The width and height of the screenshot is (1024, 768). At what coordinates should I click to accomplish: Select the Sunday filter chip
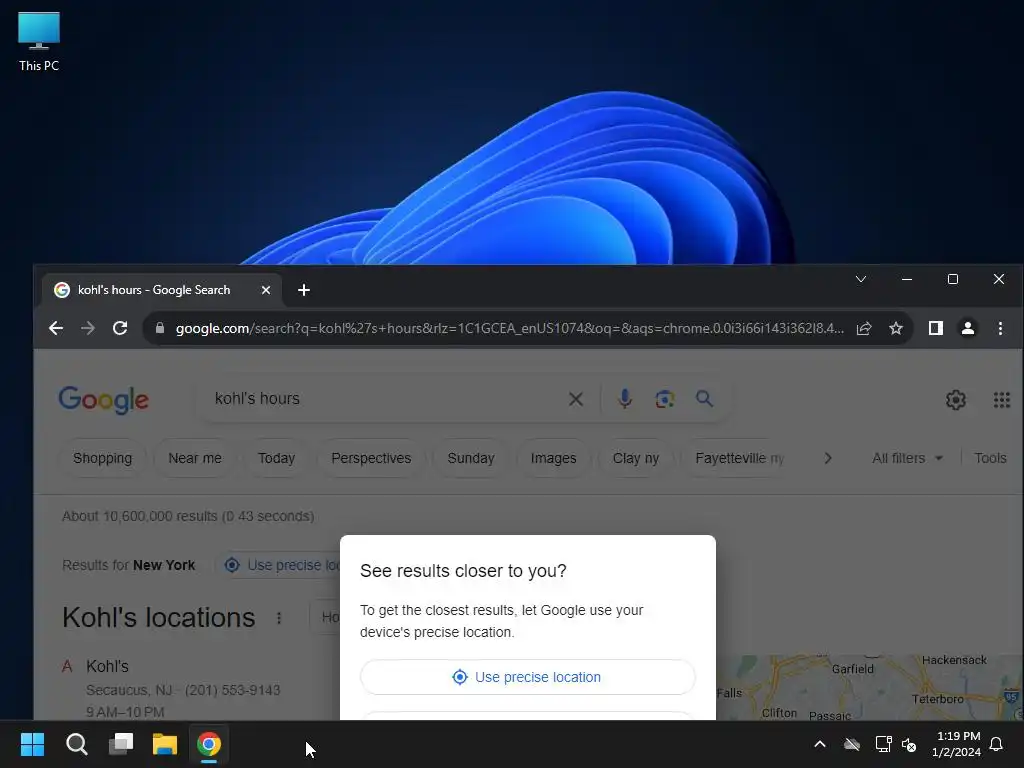coord(471,458)
